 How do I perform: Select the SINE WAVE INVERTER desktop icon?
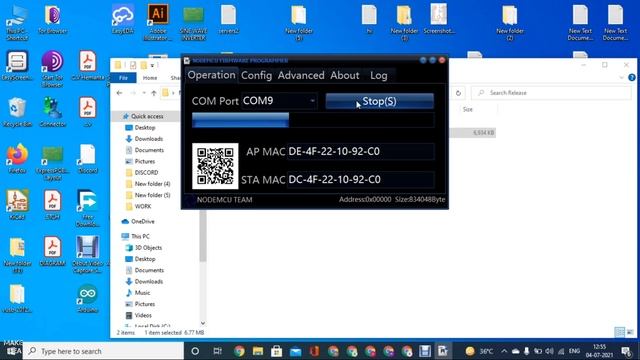193,22
